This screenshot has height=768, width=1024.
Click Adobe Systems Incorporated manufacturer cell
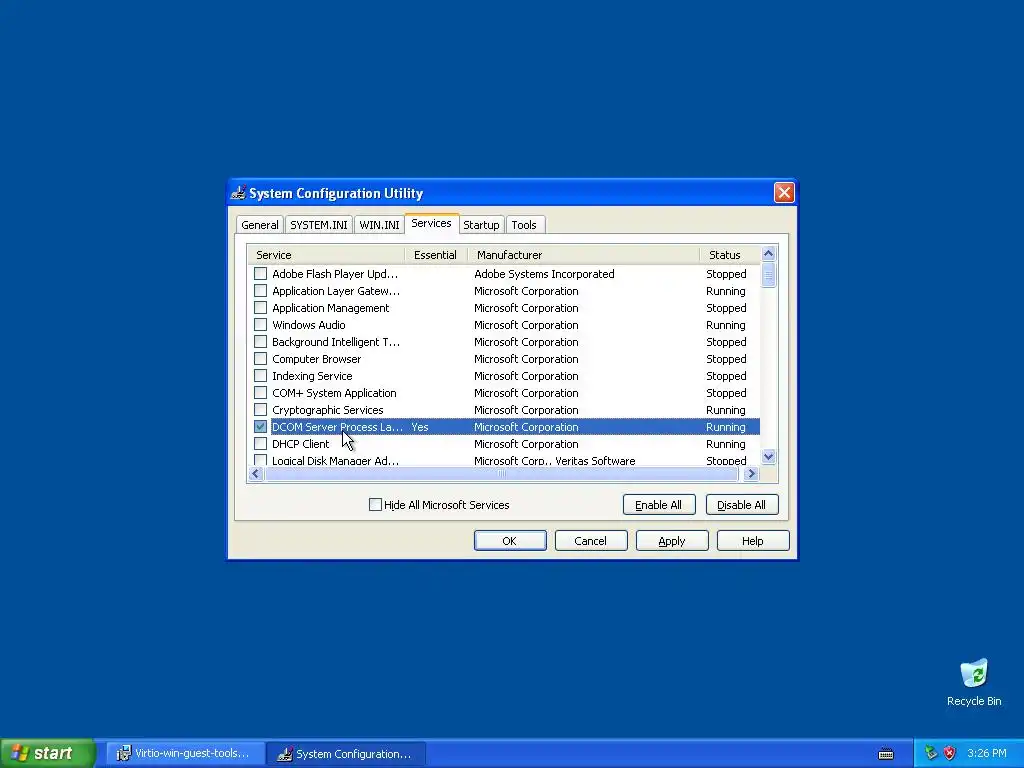click(544, 274)
